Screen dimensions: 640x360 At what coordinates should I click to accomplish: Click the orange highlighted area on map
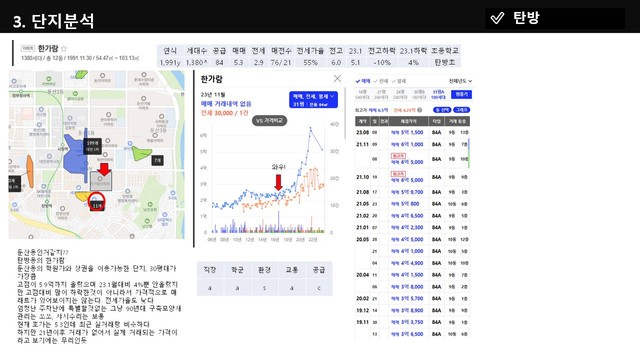pos(30,171)
